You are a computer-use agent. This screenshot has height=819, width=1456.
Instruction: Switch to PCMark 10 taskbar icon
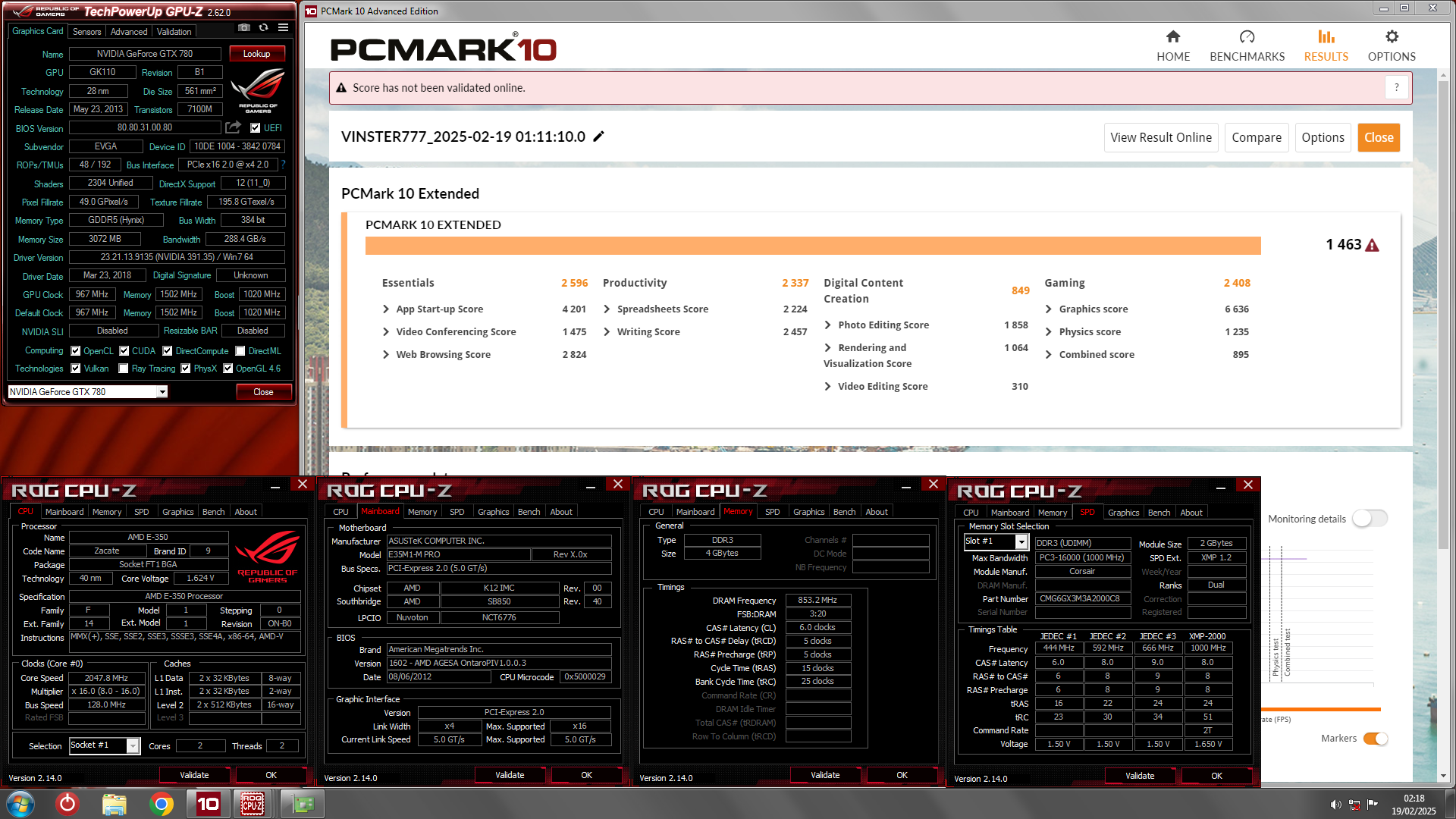point(208,804)
